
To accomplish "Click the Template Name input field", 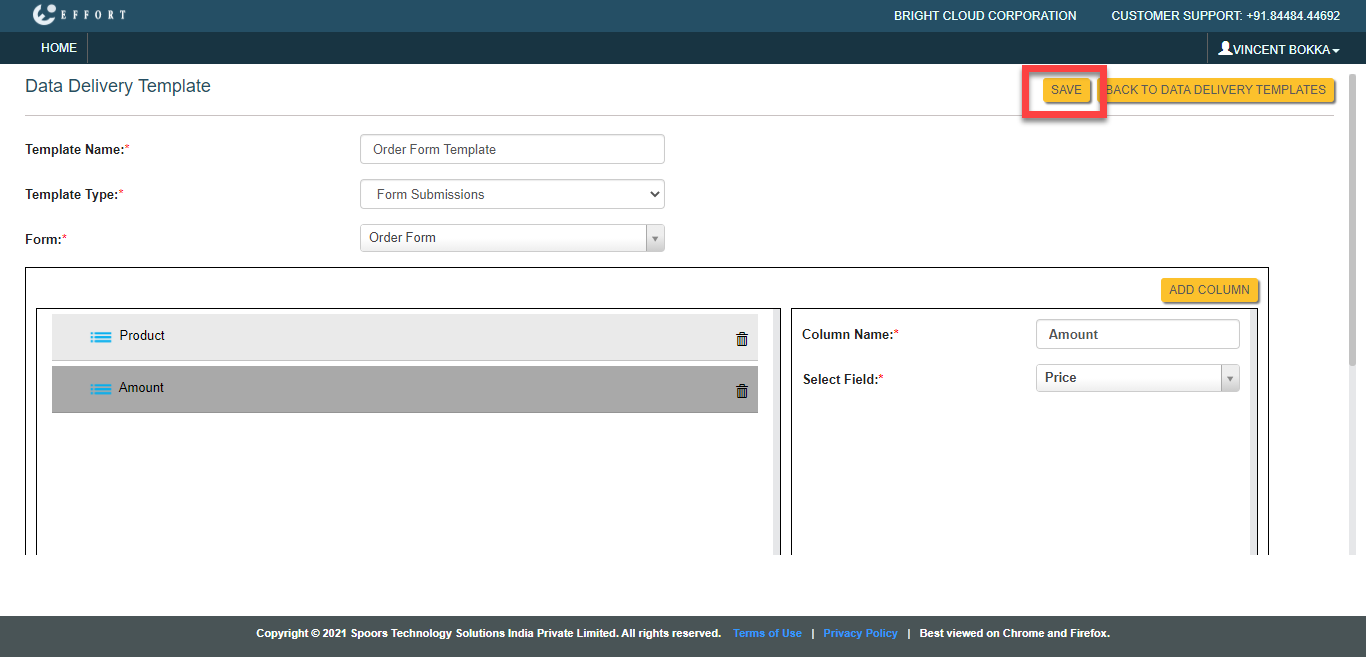I will [512, 149].
